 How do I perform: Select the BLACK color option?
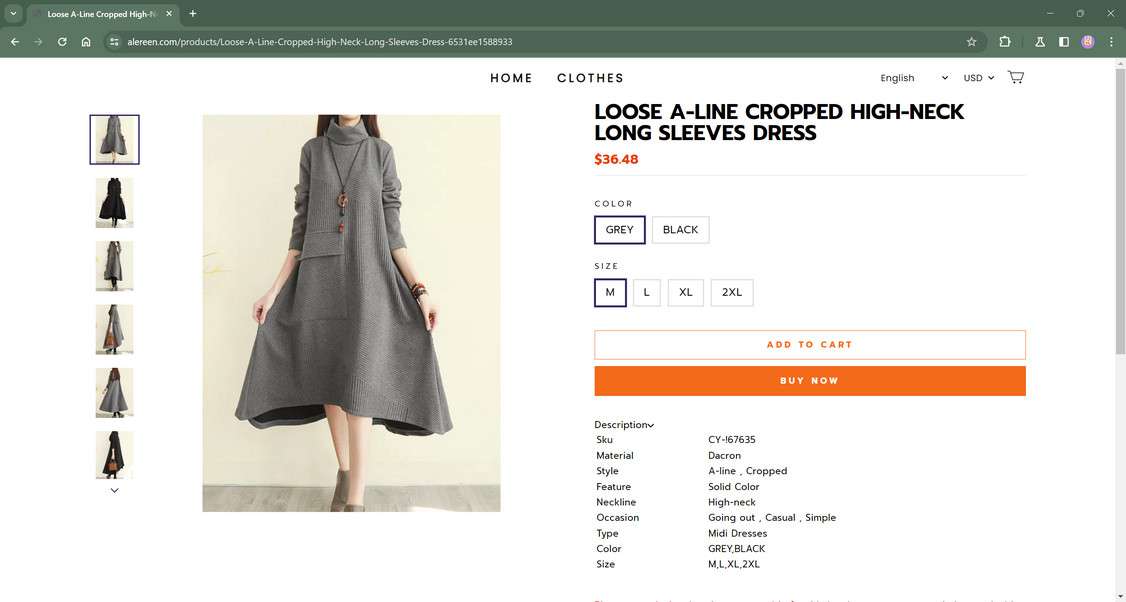coord(680,229)
